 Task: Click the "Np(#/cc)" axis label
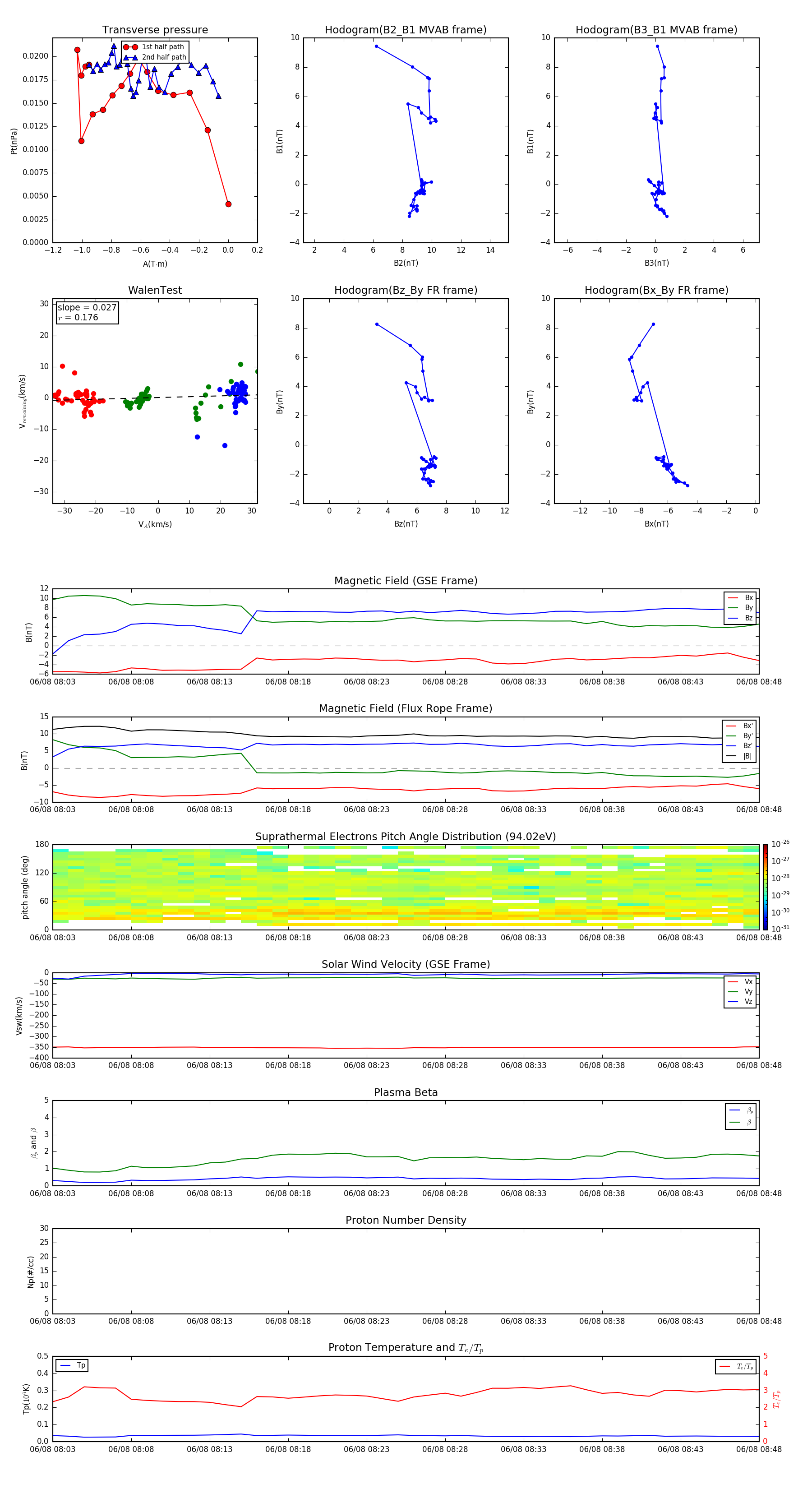tap(31, 1272)
